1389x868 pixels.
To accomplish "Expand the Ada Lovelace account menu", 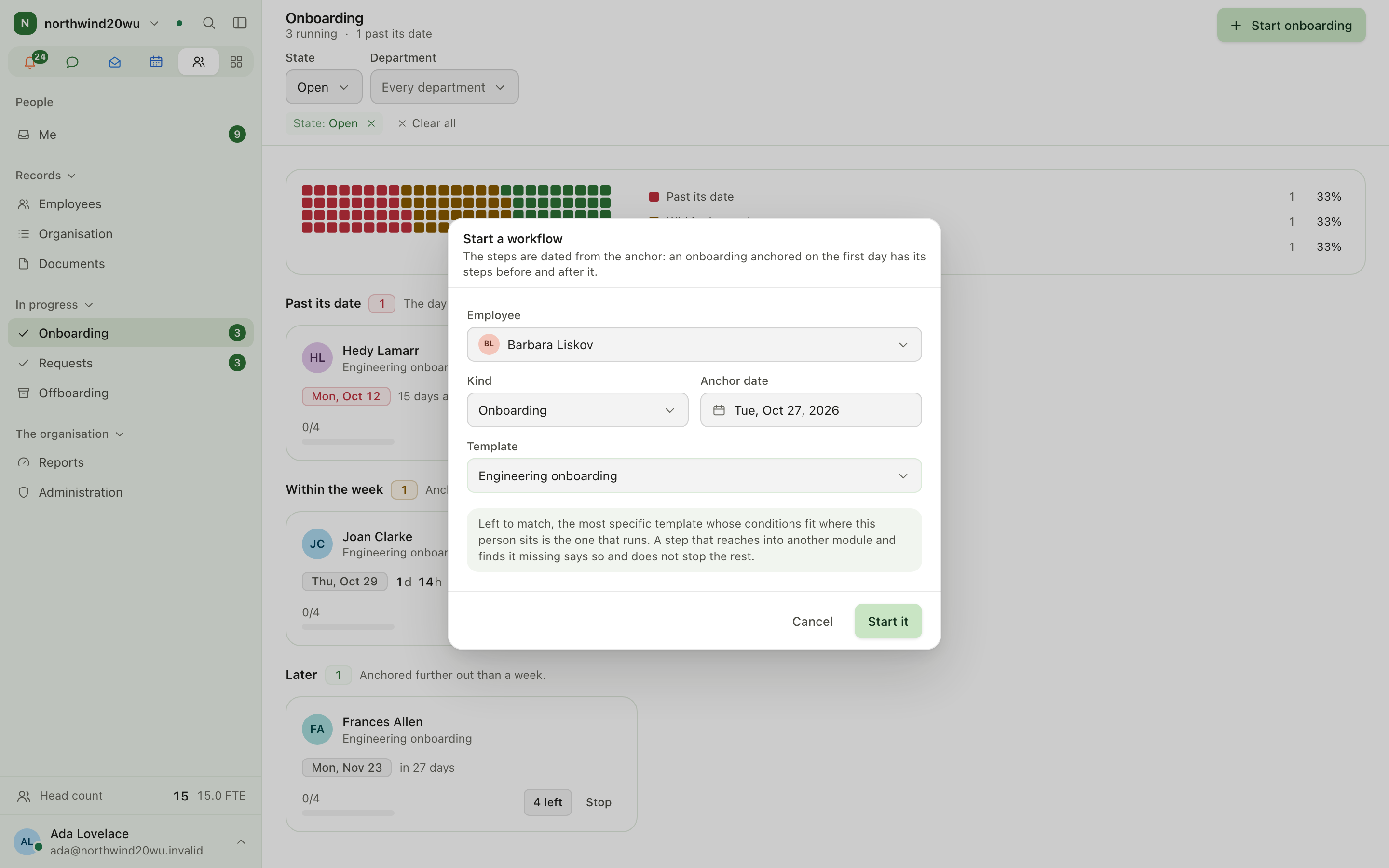I will click(x=241, y=841).
